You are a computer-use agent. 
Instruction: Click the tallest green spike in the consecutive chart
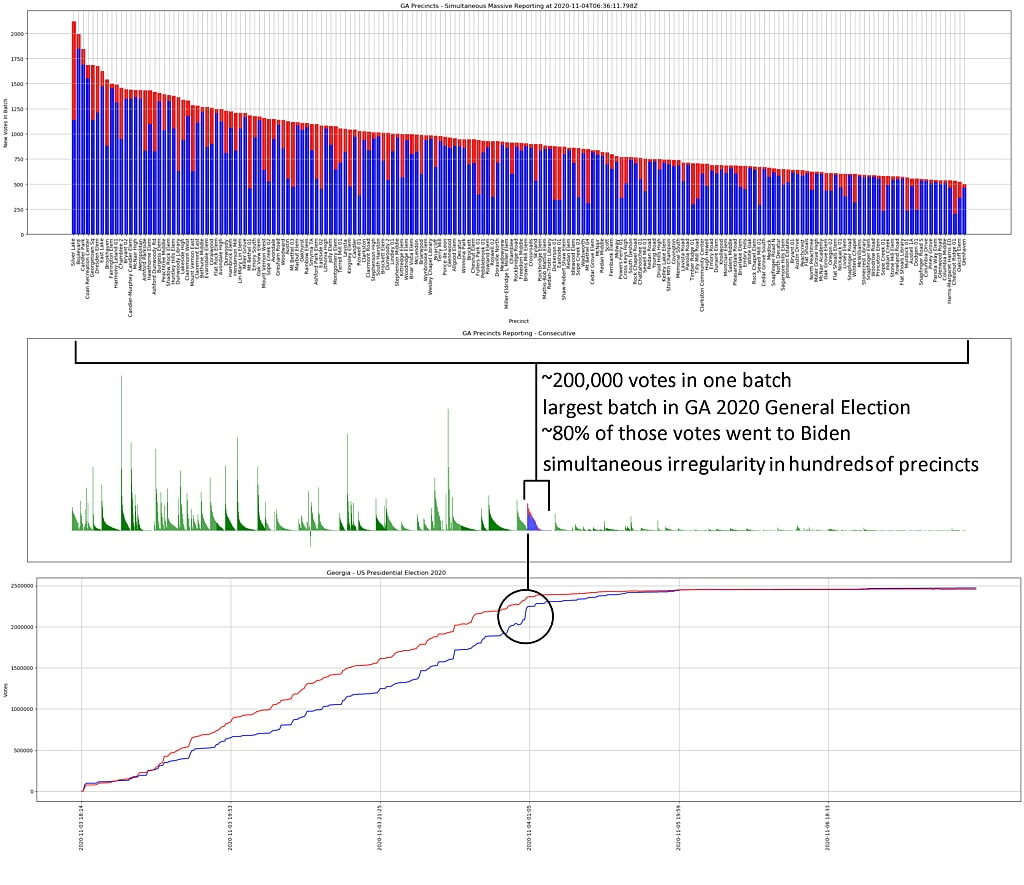[121, 453]
